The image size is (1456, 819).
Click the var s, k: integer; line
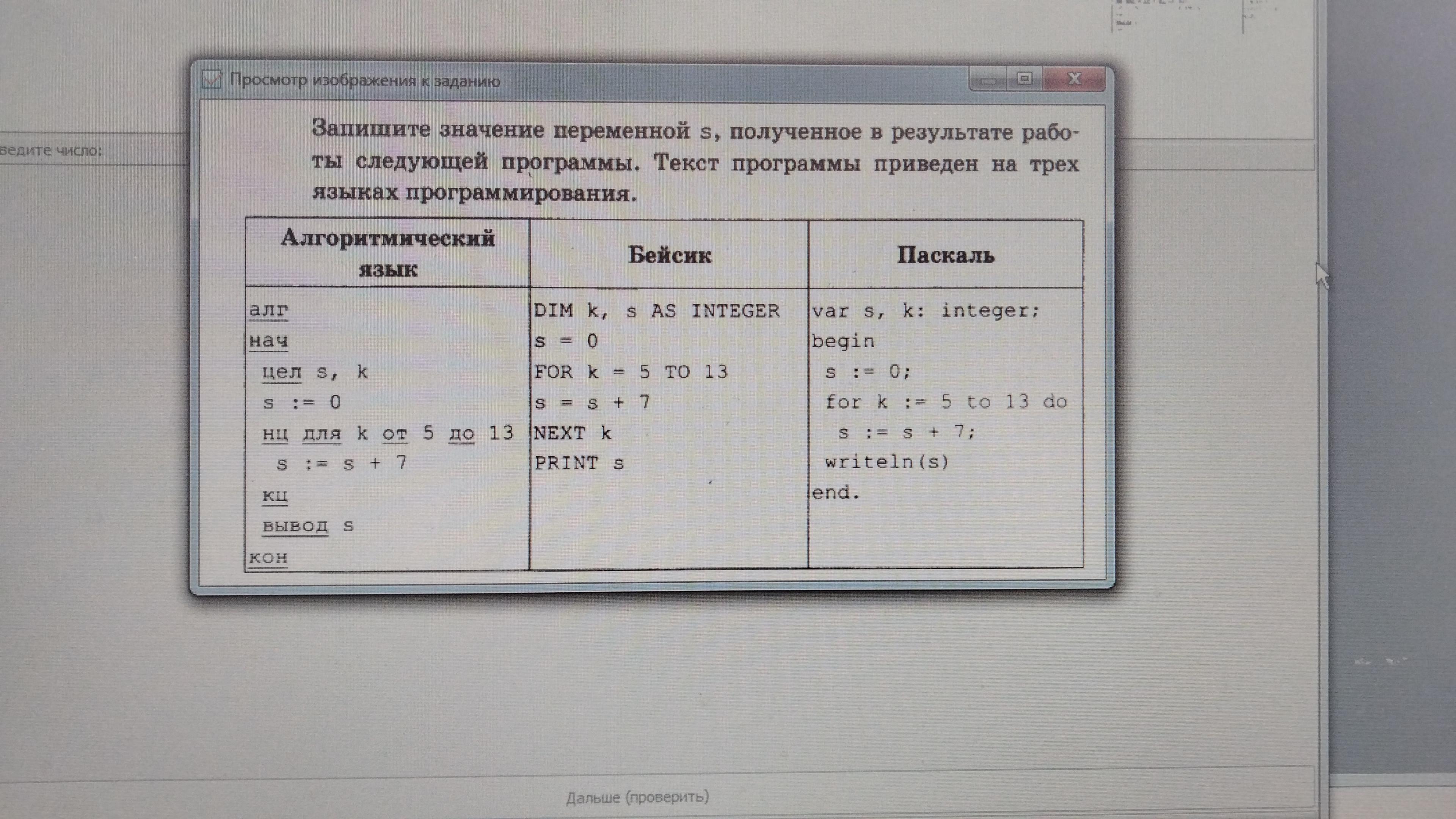tap(925, 311)
